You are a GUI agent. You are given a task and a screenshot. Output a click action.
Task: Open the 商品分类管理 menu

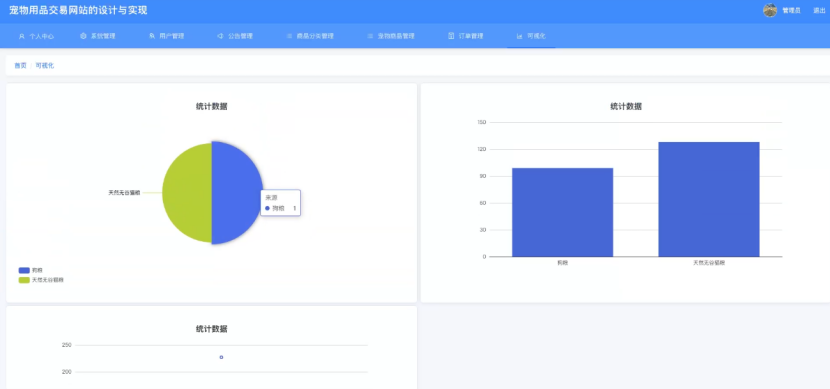click(310, 36)
